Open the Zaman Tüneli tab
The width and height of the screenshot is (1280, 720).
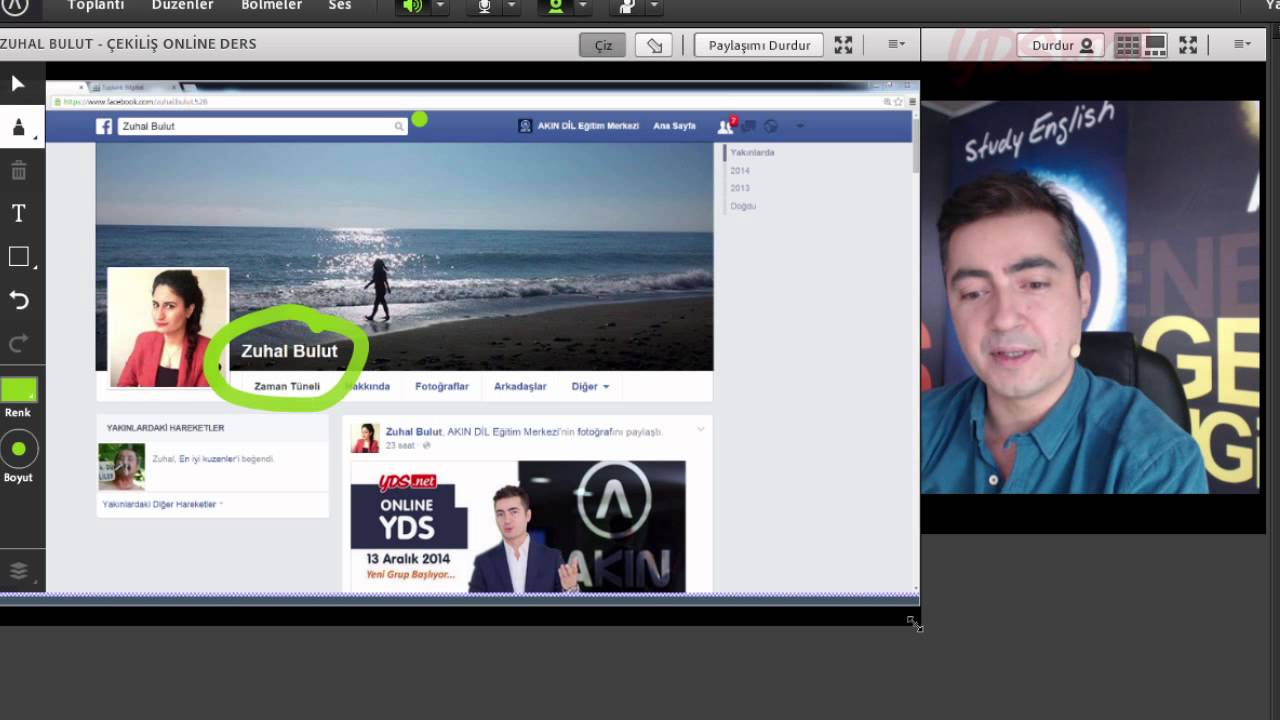tap(287, 386)
